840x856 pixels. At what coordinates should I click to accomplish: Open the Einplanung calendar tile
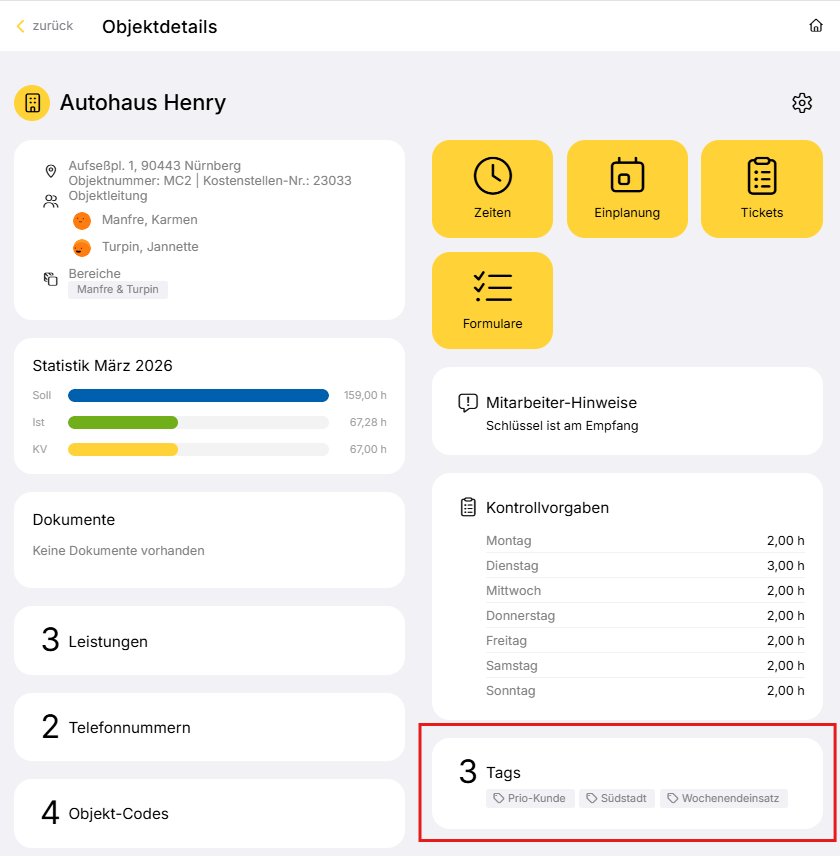[627, 189]
